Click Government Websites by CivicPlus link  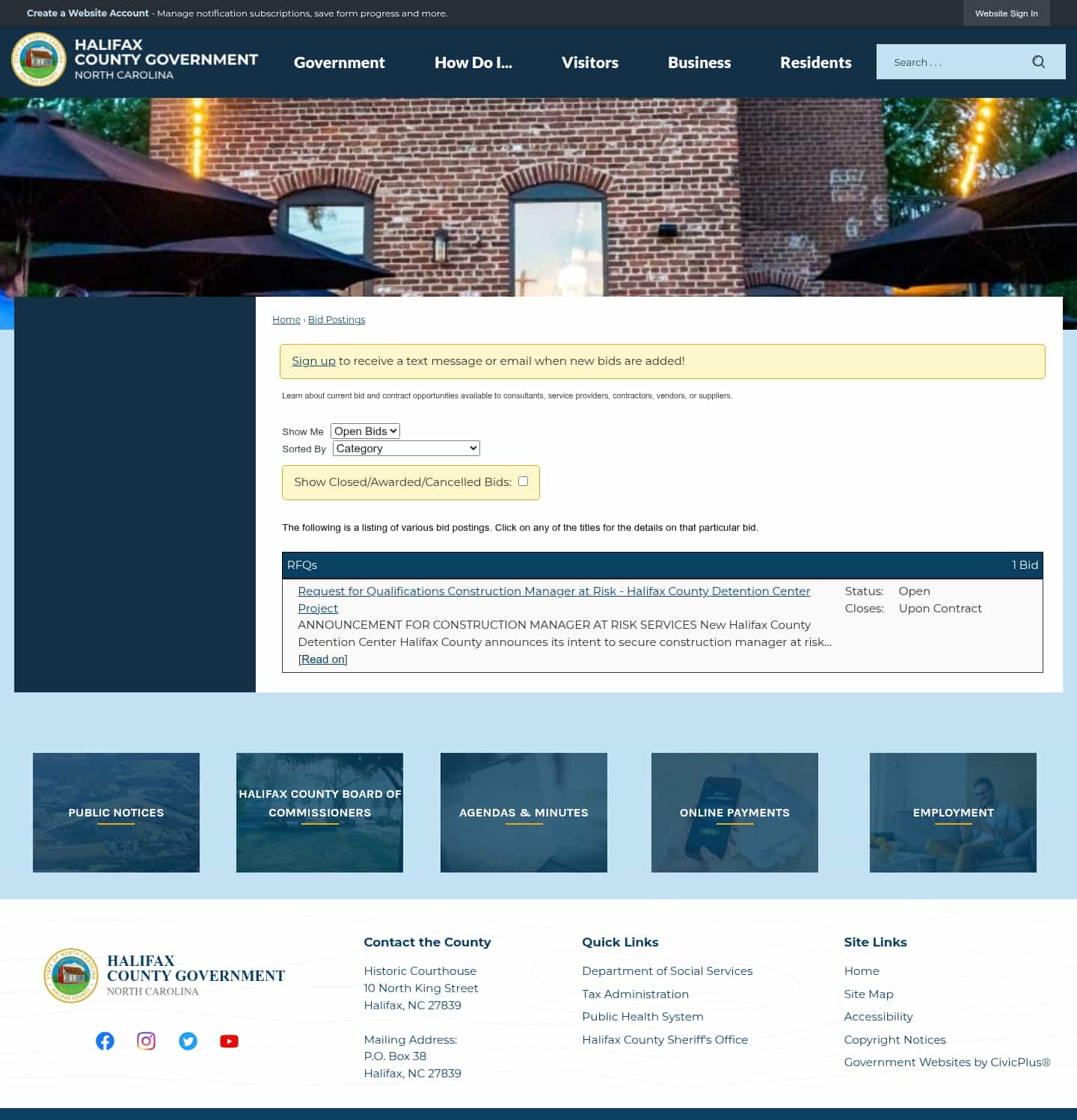947,1062
